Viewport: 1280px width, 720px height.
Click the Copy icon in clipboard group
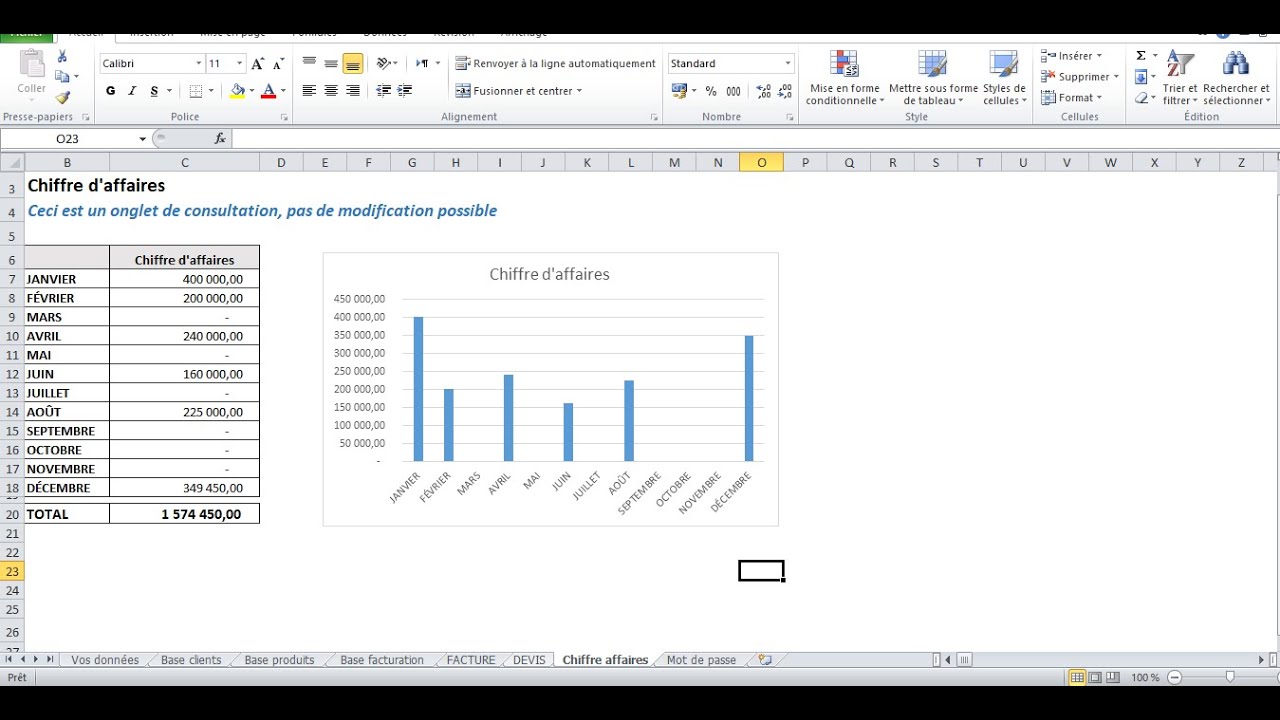[x=62, y=77]
